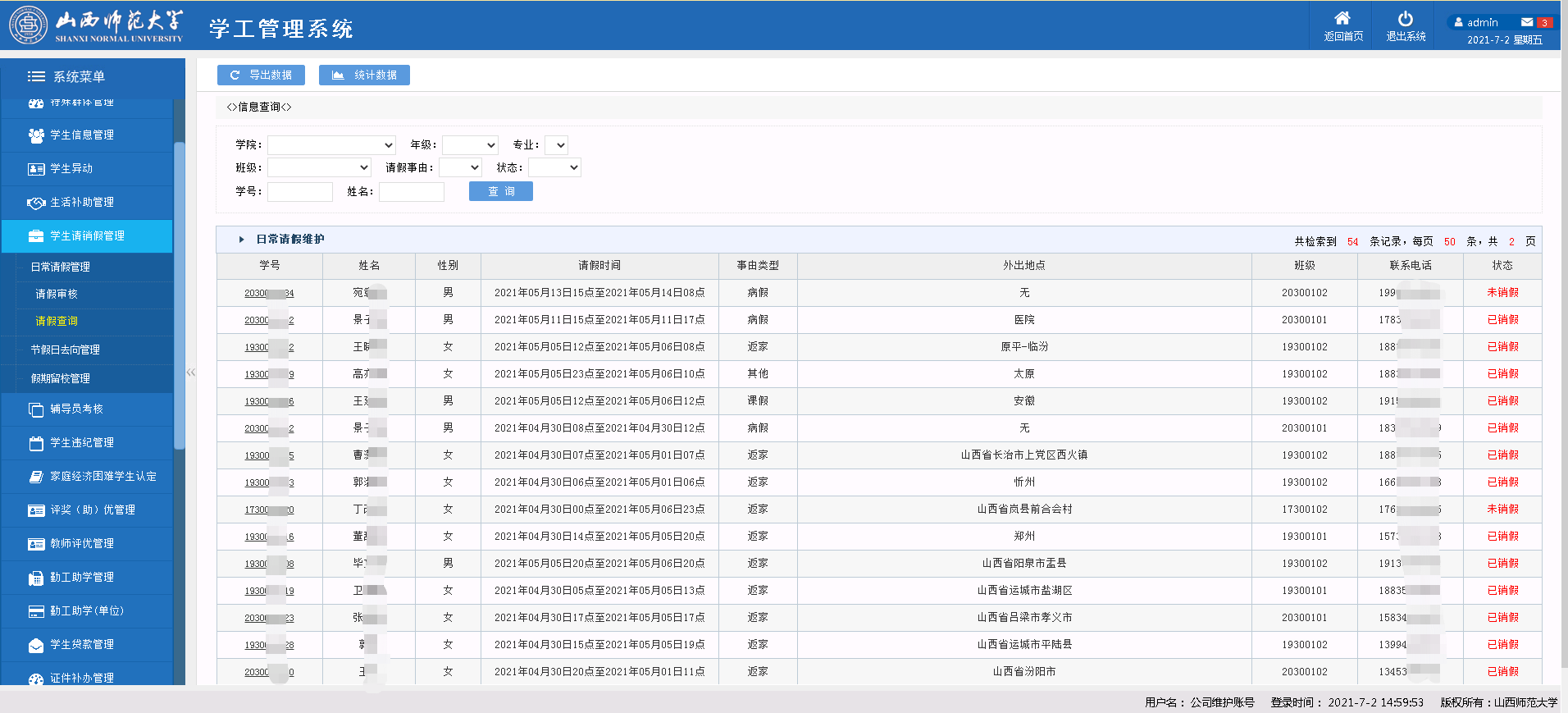The image size is (1568, 713).
Task: Click the sidebar menu vertical scrollbar
Action: pyautogui.click(x=179, y=295)
